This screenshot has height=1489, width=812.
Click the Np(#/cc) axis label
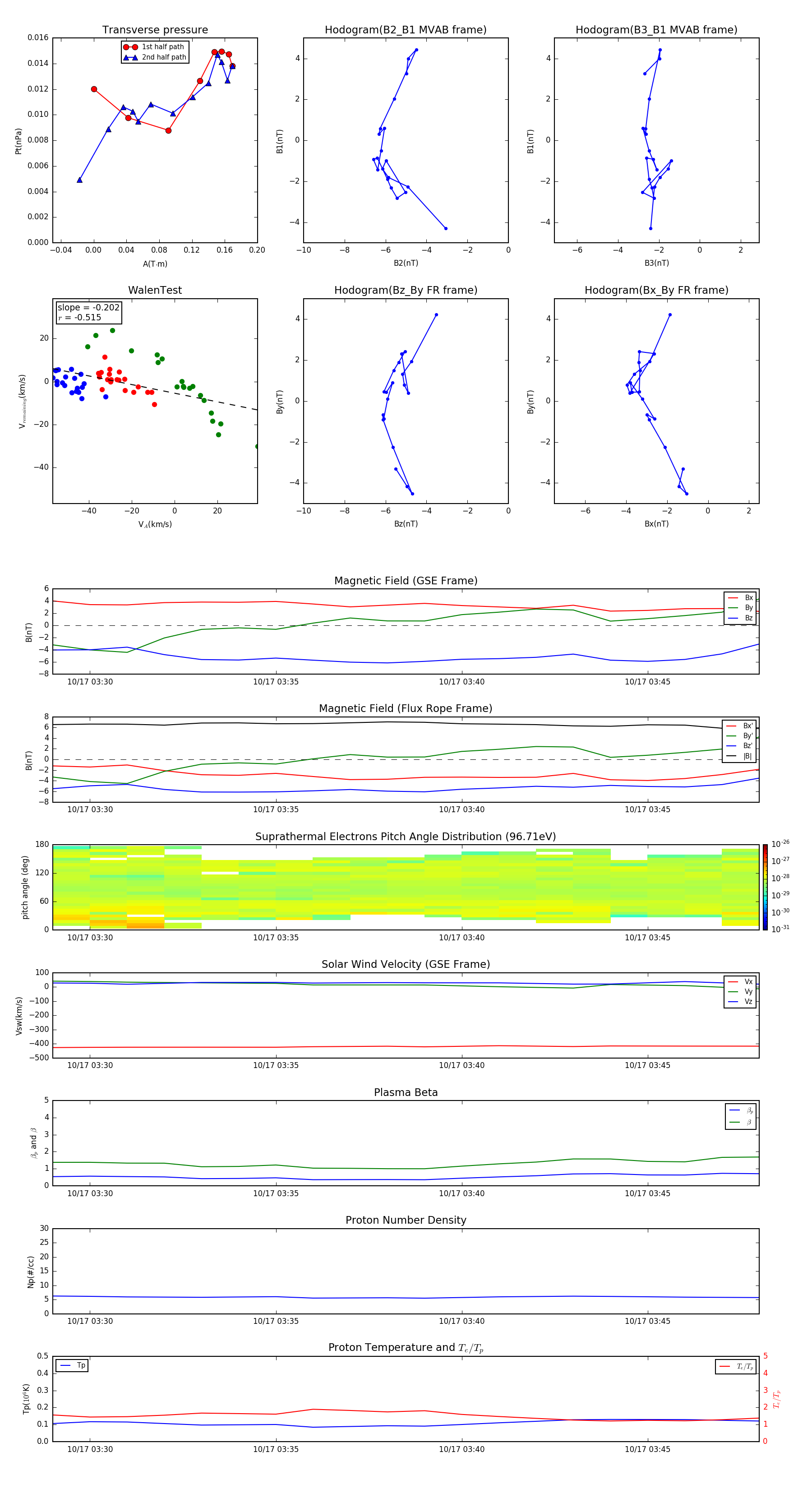coord(31,1272)
